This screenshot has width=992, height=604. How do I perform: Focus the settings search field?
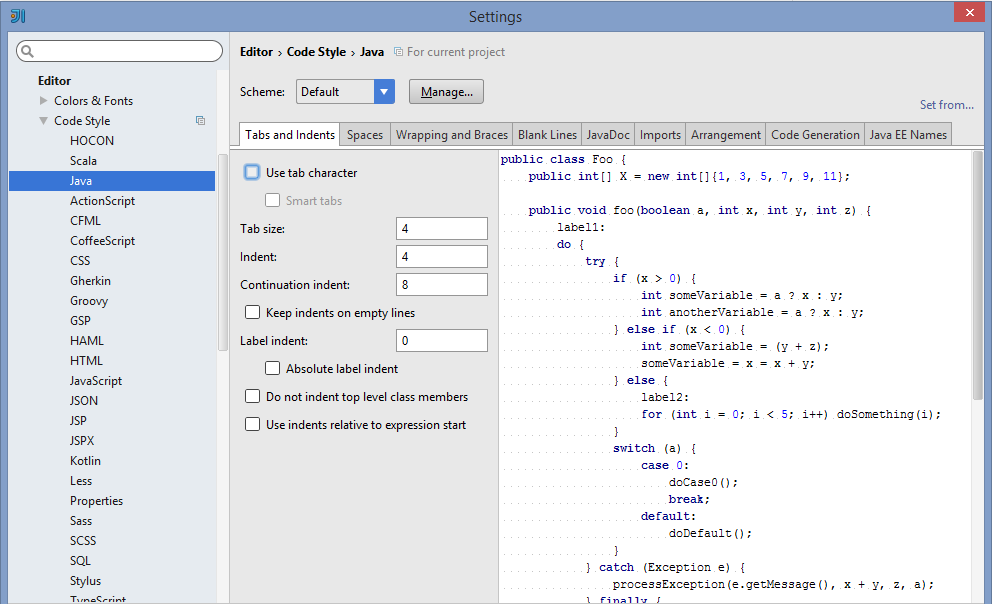tap(120, 51)
